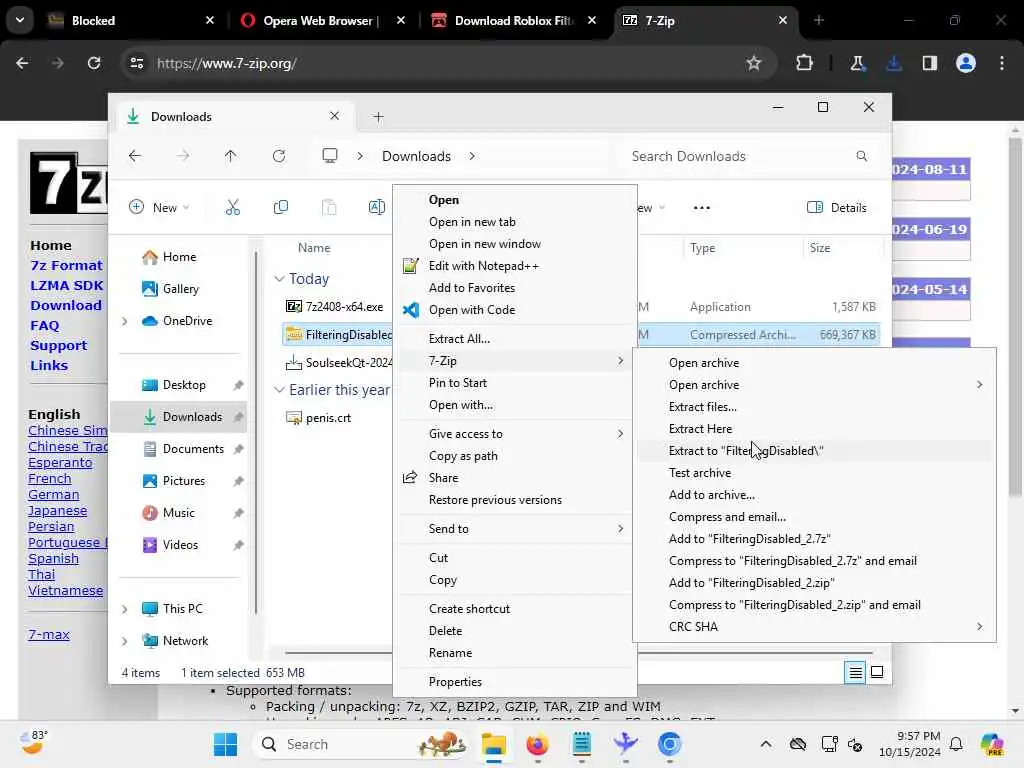This screenshot has width=1024, height=768.
Task: Switch to Download Roblox browser tab
Action: (x=514, y=21)
